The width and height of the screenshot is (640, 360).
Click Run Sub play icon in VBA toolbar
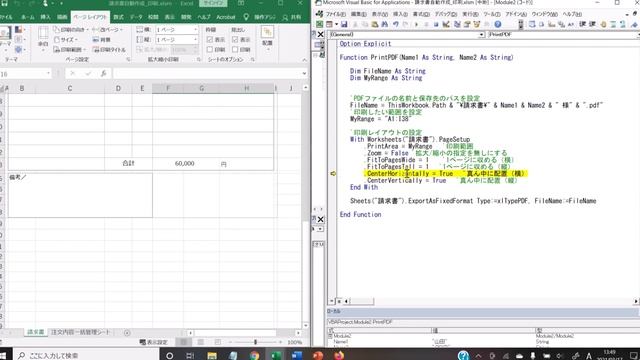(x=416, y=24)
